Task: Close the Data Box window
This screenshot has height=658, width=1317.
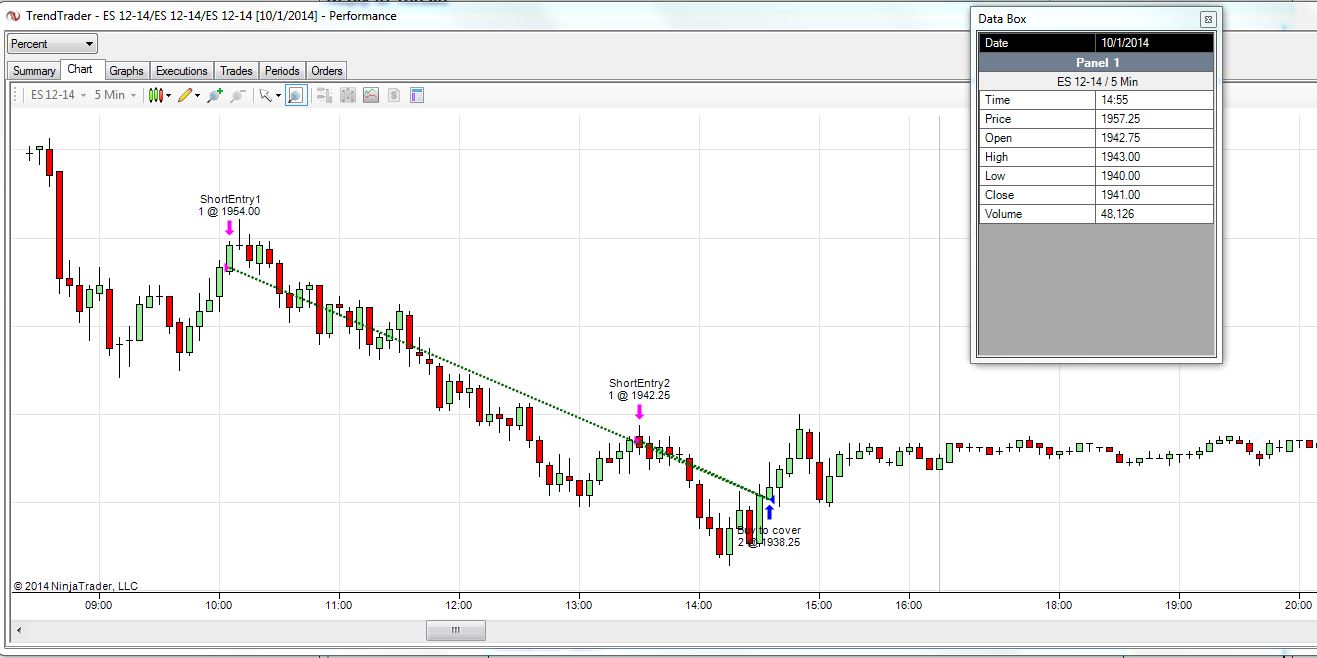Action: point(1207,19)
